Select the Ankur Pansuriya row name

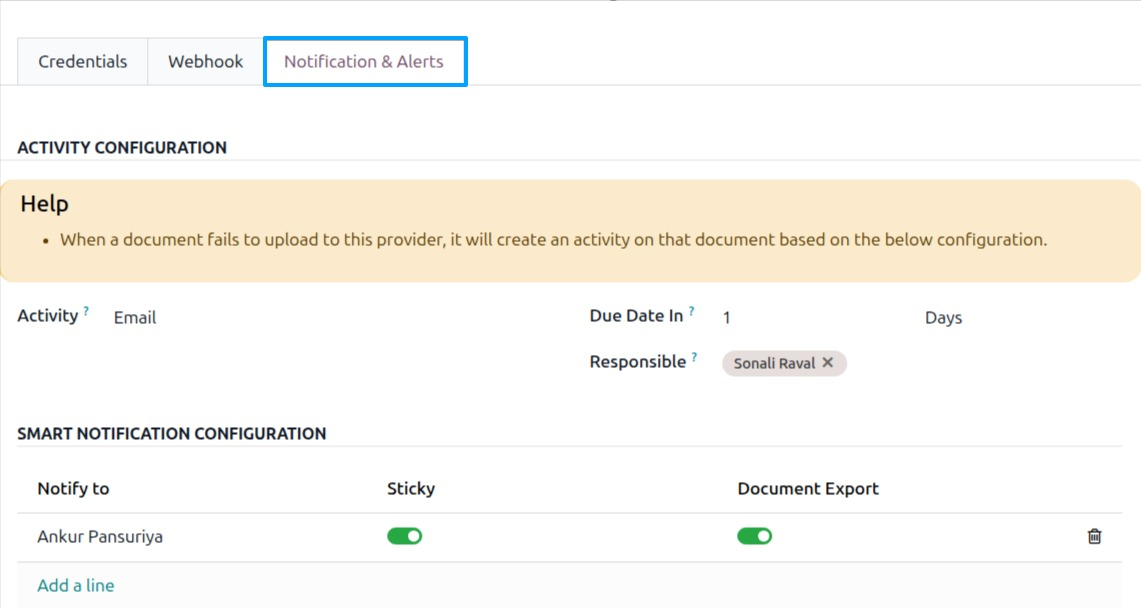click(x=100, y=537)
